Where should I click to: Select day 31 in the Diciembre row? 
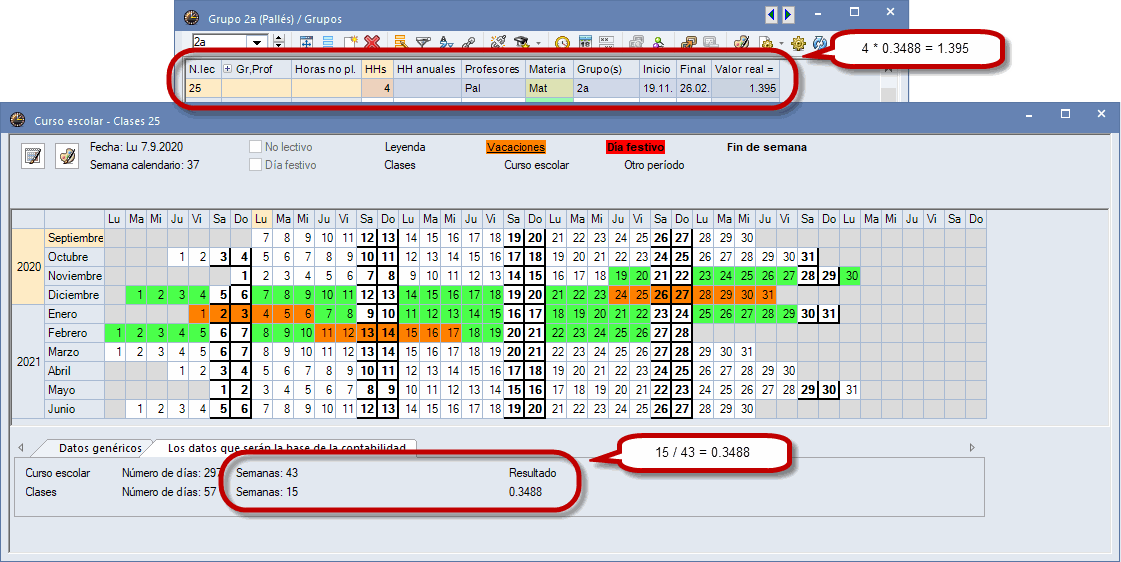click(x=766, y=295)
